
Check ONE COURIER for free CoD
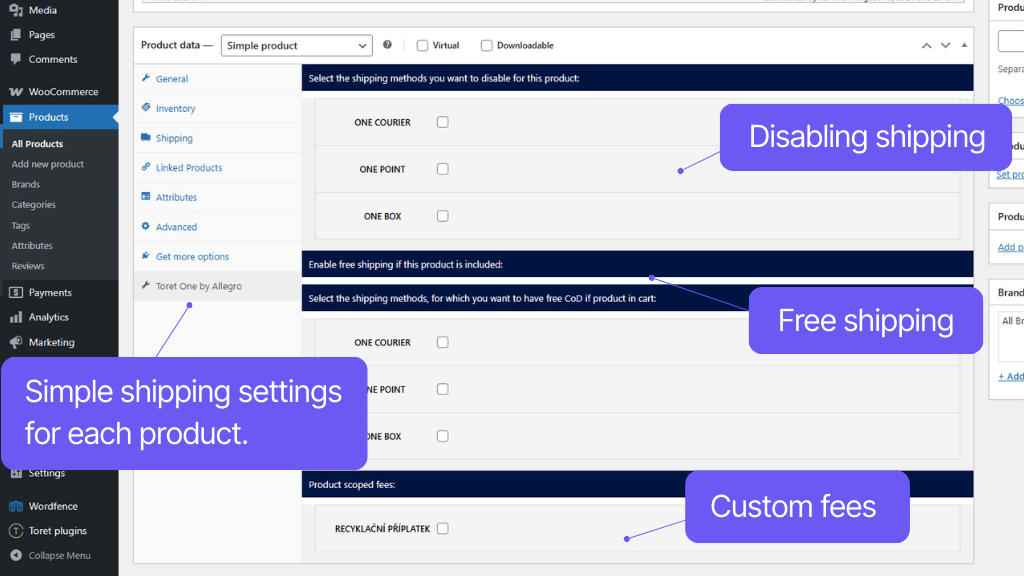click(x=443, y=342)
